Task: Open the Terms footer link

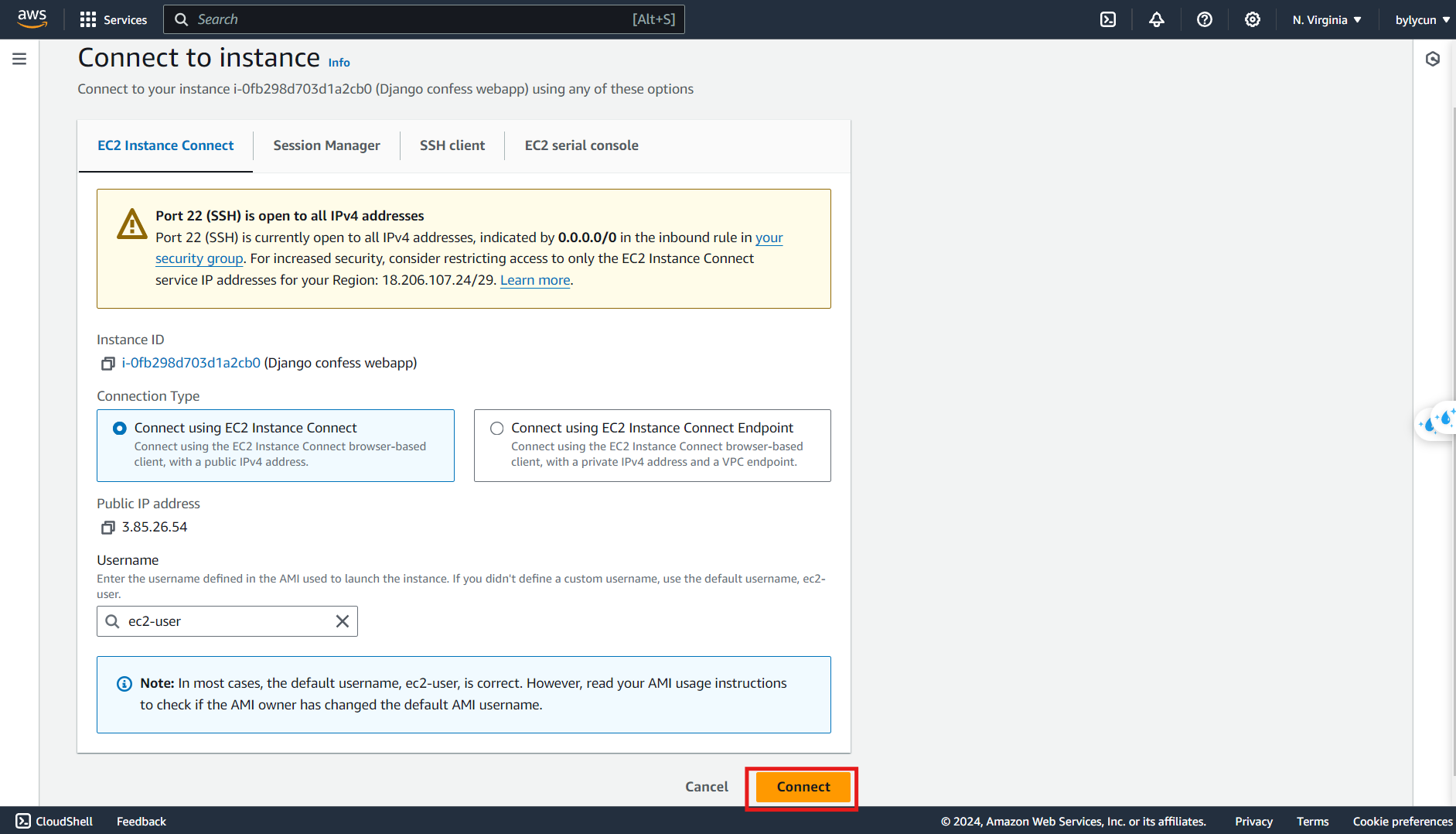Action: click(1312, 821)
